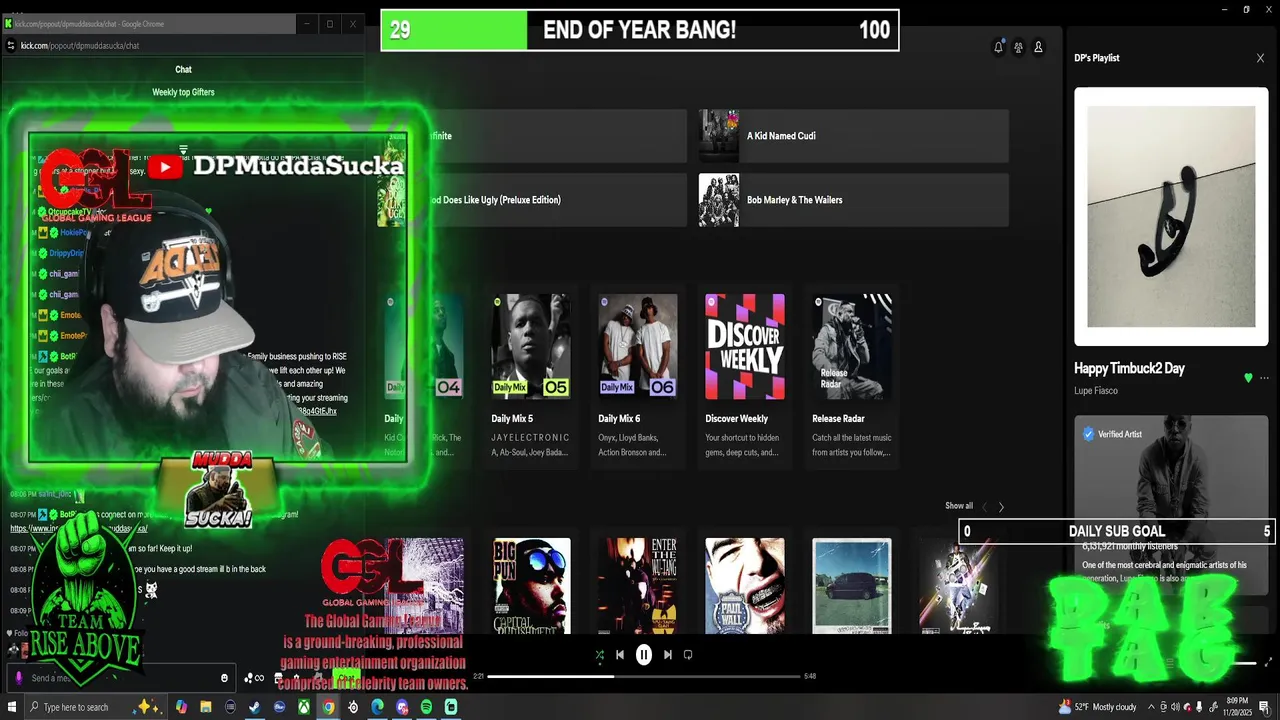This screenshot has width=1280, height=720.
Task: Open the Big Pun Capital Punishment album
Action: [532, 586]
